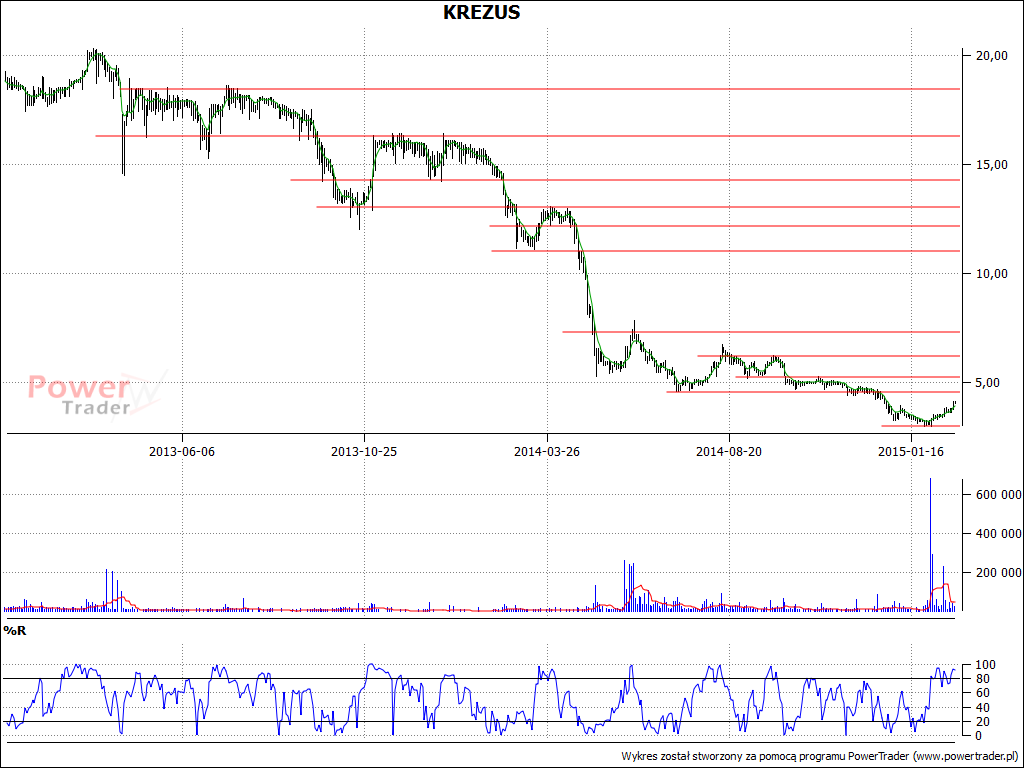This screenshot has height=768, width=1024.
Task: Click the 400 000 volume axis label
Action: coord(999,534)
